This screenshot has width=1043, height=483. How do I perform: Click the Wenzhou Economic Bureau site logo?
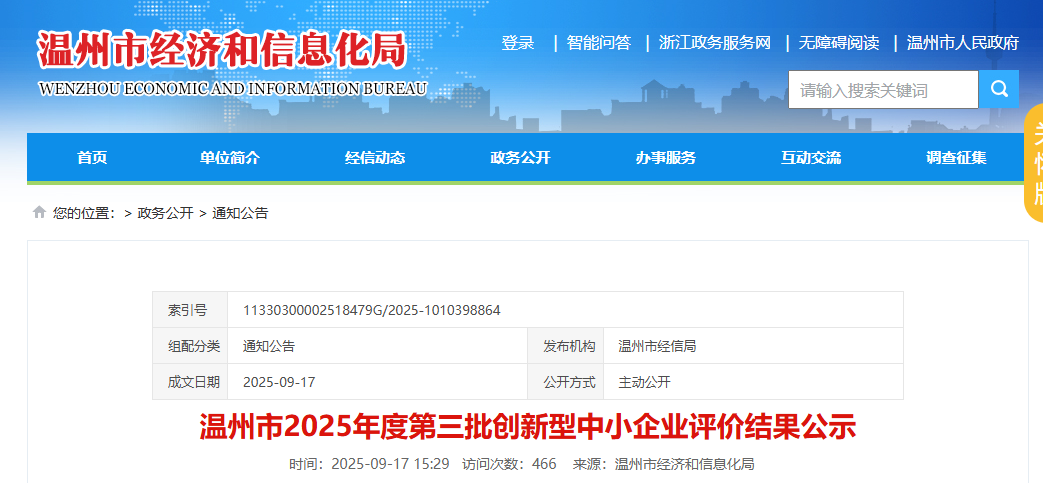click(x=232, y=63)
